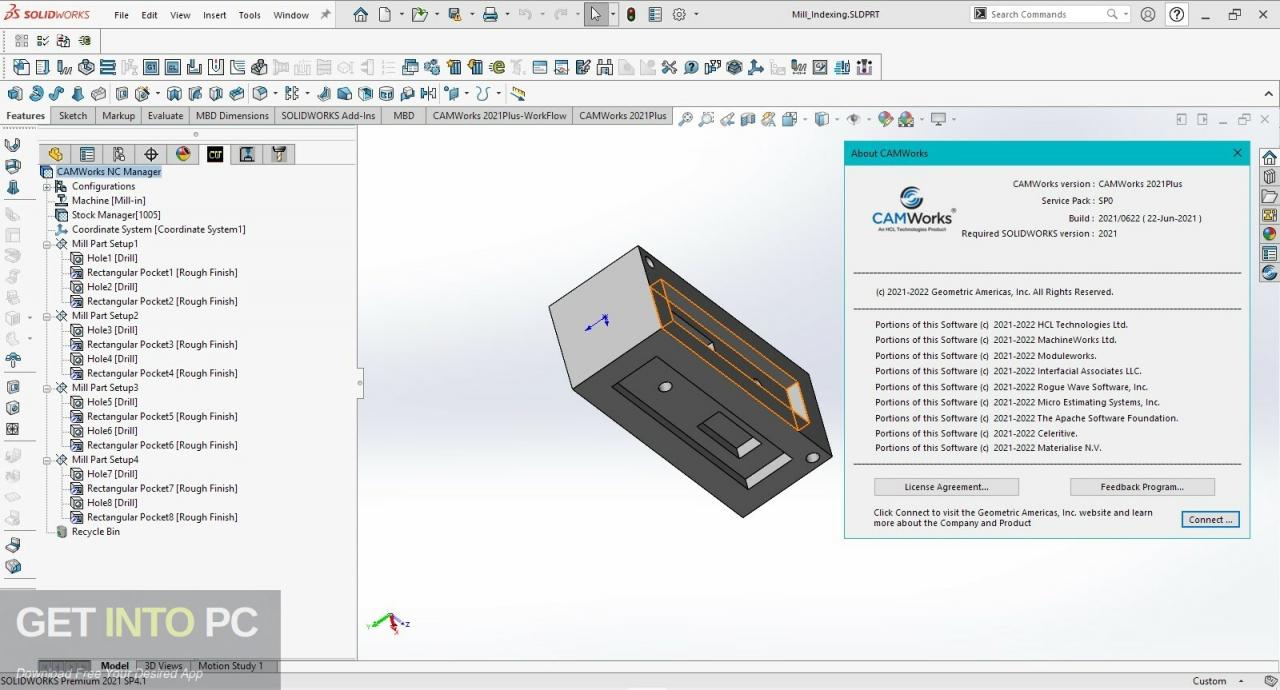Expand the Configurations tree node
The image size is (1280, 690).
[47, 187]
